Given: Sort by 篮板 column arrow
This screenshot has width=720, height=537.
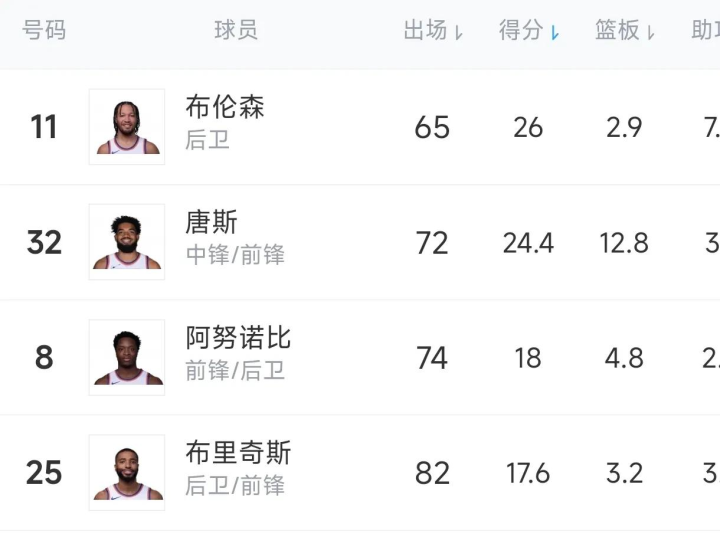Looking at the screenshot, I should click(650, 33).
